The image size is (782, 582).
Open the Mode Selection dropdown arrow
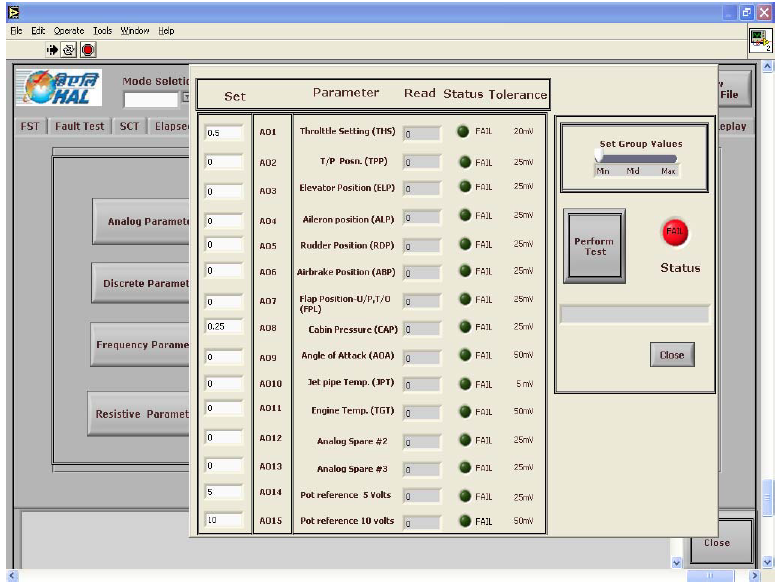(184, 99)
